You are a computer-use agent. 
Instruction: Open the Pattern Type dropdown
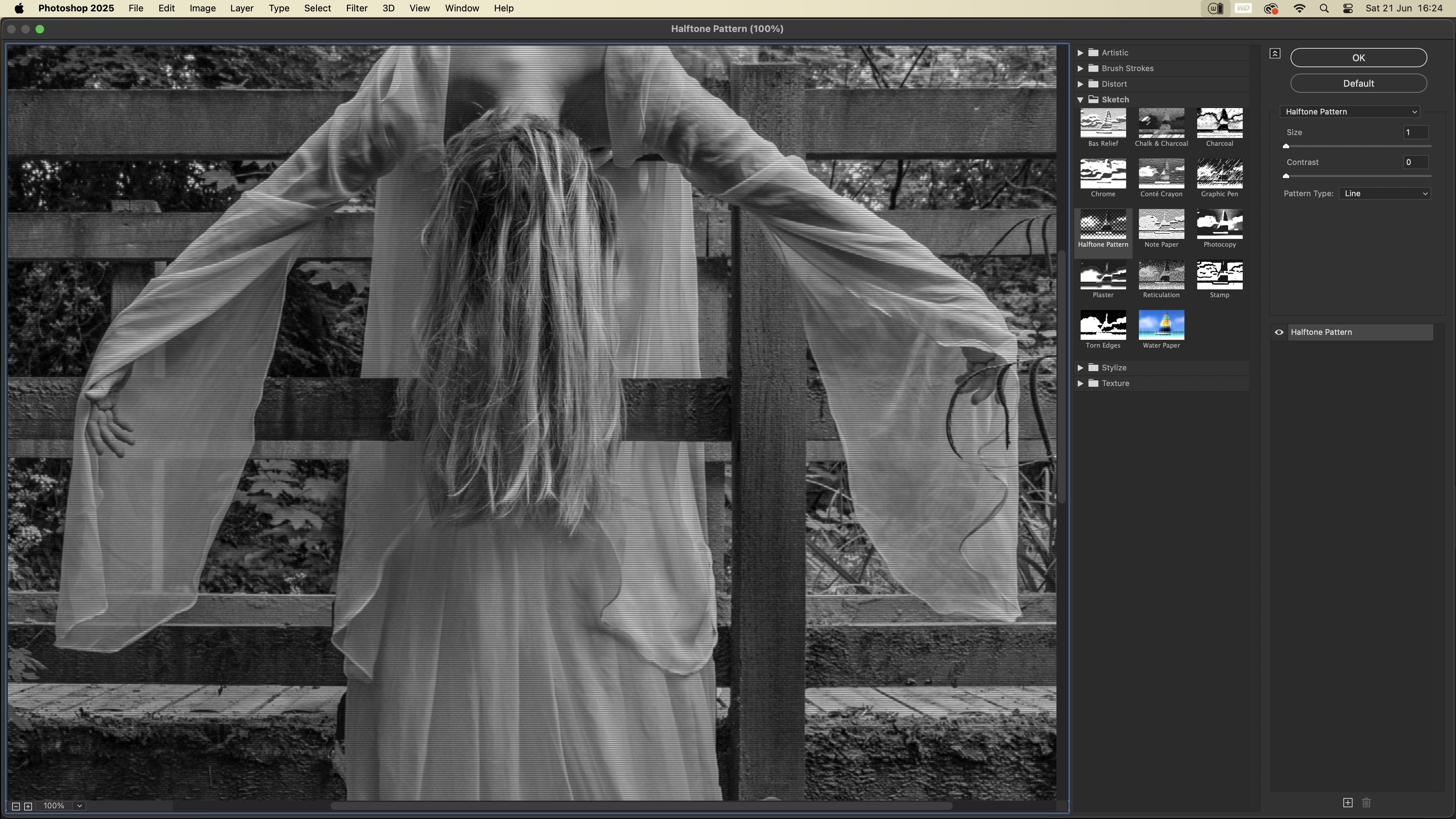click(x=1384, y=193)
